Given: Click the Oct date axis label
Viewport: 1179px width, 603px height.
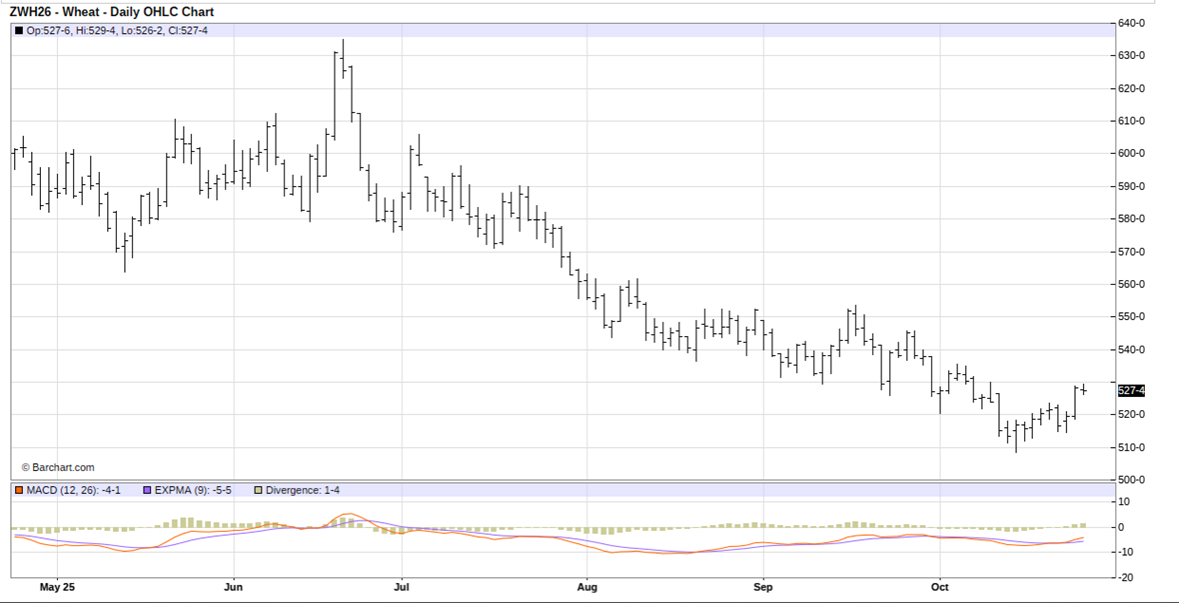Looking at the screenshot, I should [x=939, y=586].
